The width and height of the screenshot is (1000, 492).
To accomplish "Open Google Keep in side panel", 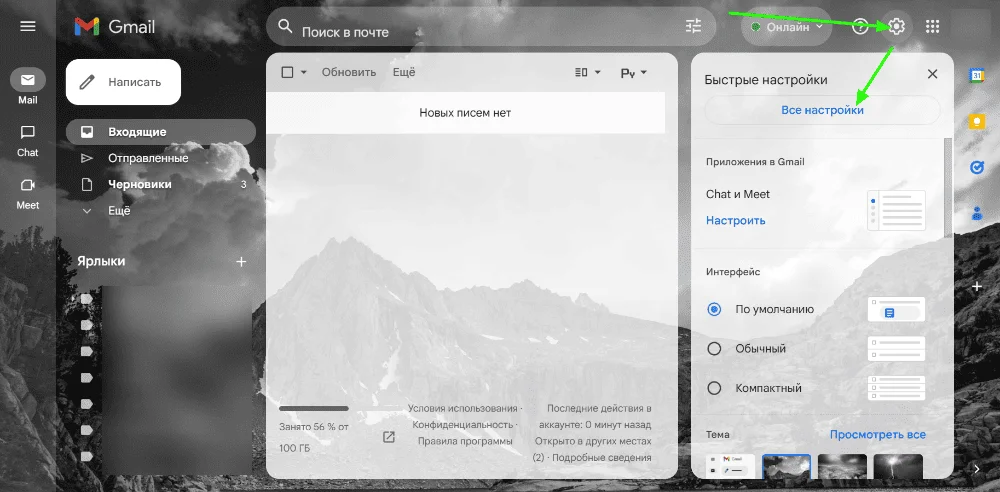I will click(977, 121).
